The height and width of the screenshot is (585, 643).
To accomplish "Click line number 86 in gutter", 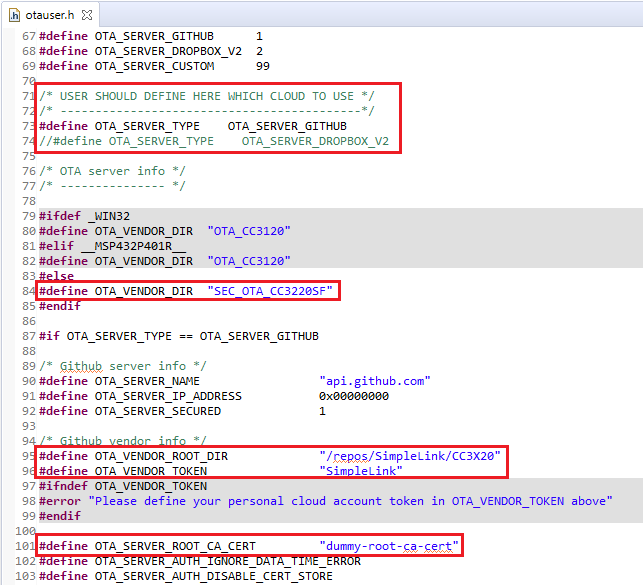I will coord(29,321).
